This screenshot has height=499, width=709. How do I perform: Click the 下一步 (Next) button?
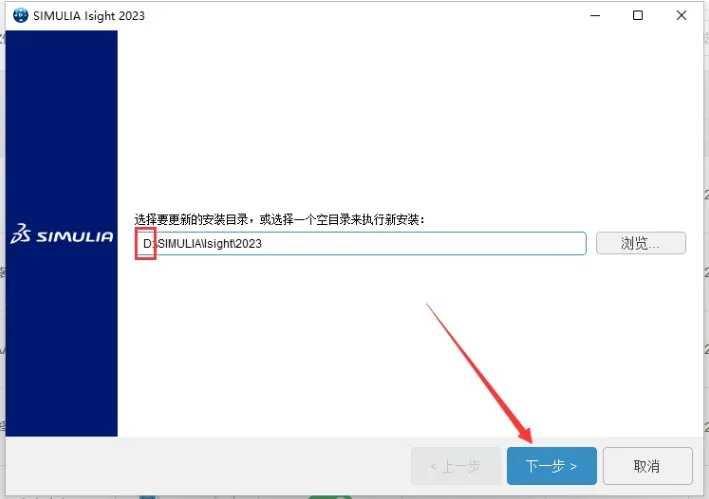552,466
